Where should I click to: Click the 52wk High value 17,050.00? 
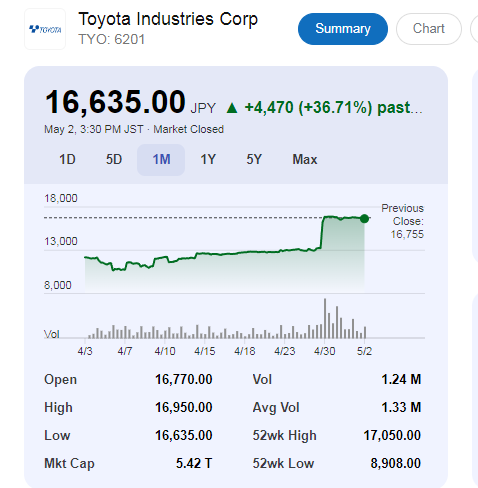tap(392, 435)
